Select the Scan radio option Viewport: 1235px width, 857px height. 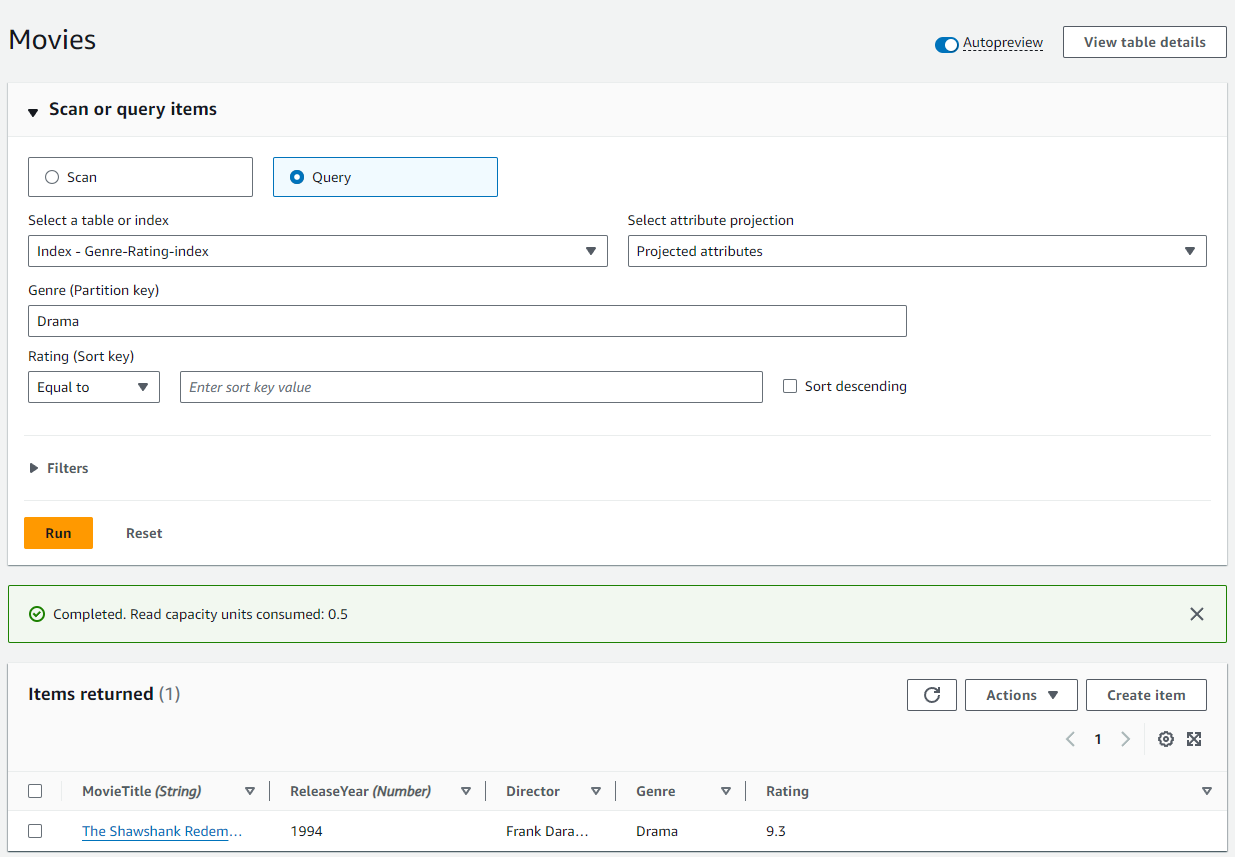pos(53,177)
